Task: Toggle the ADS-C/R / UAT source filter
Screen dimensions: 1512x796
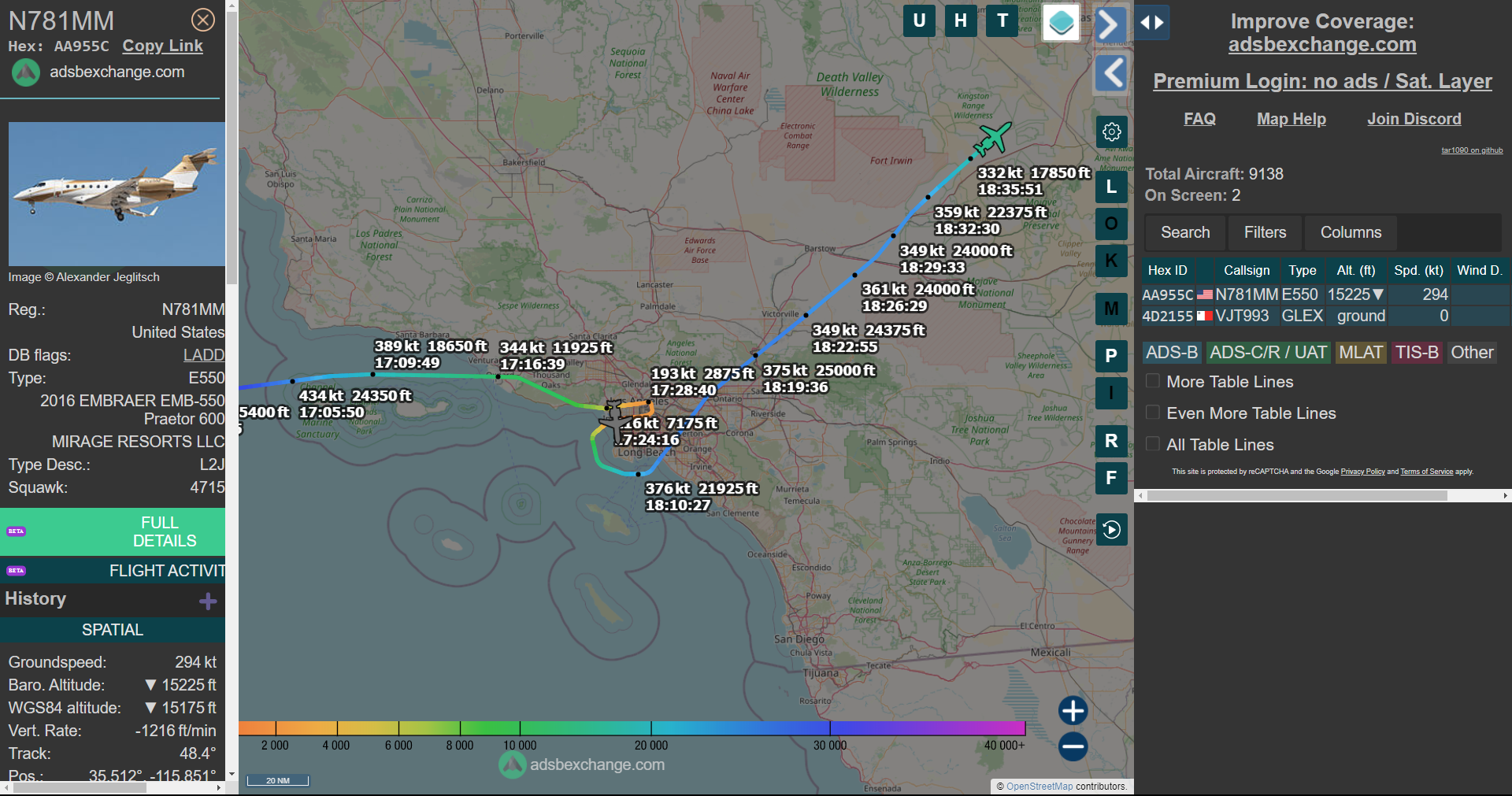Action: tap(1268, 353)
